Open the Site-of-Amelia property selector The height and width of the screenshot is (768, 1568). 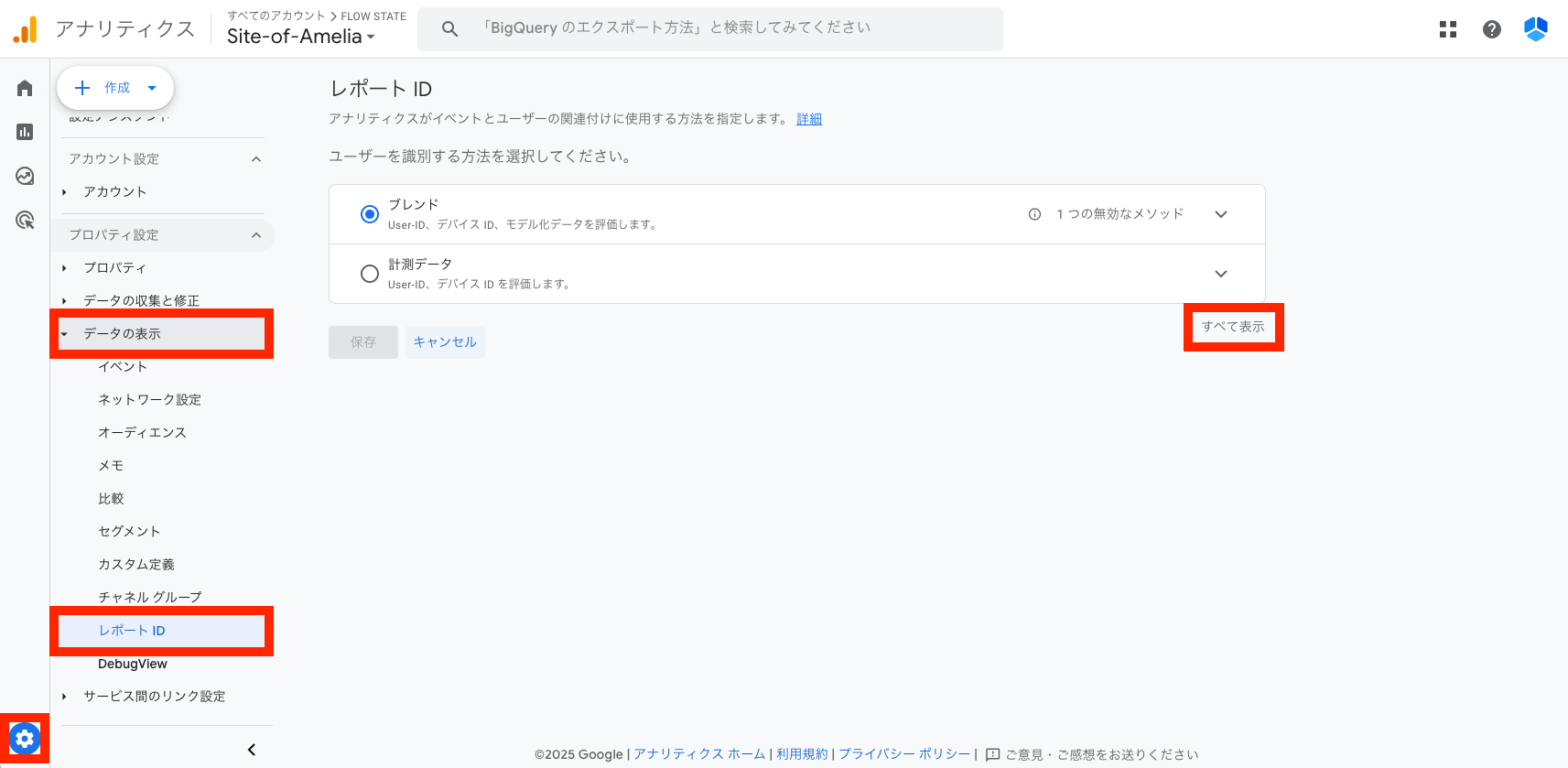301,37
